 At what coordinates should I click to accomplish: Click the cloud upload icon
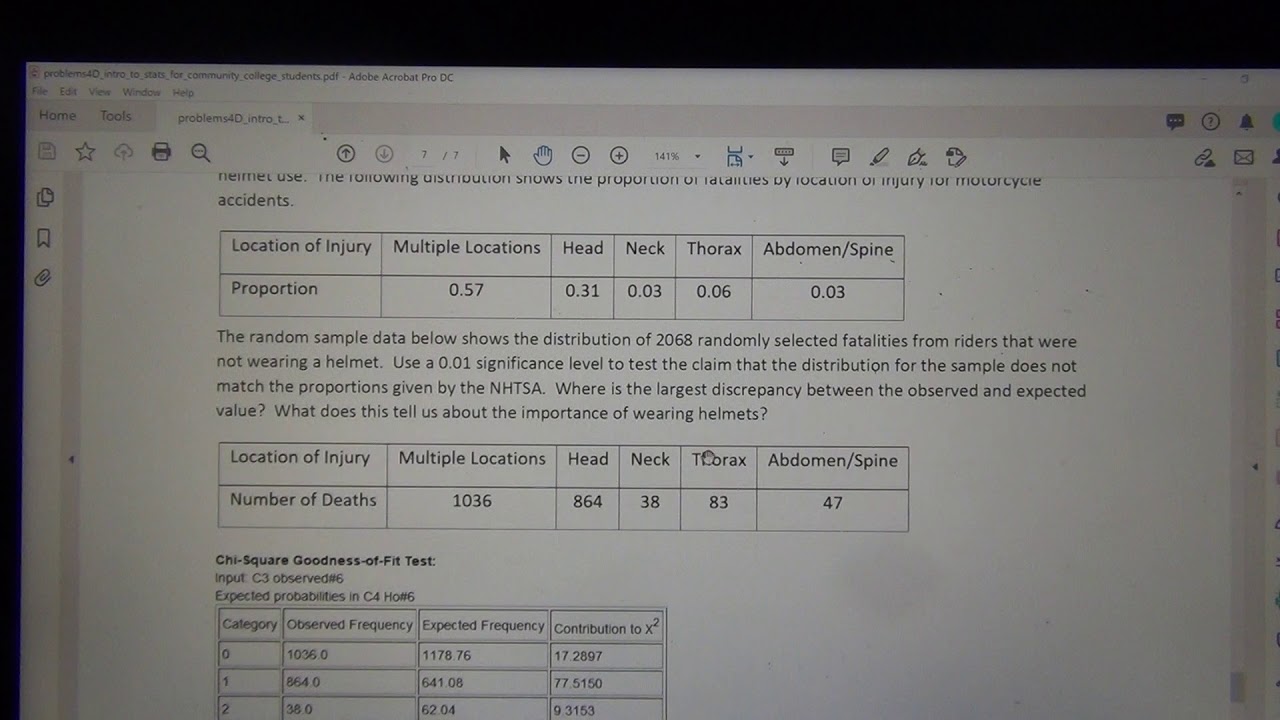point(123,152)
